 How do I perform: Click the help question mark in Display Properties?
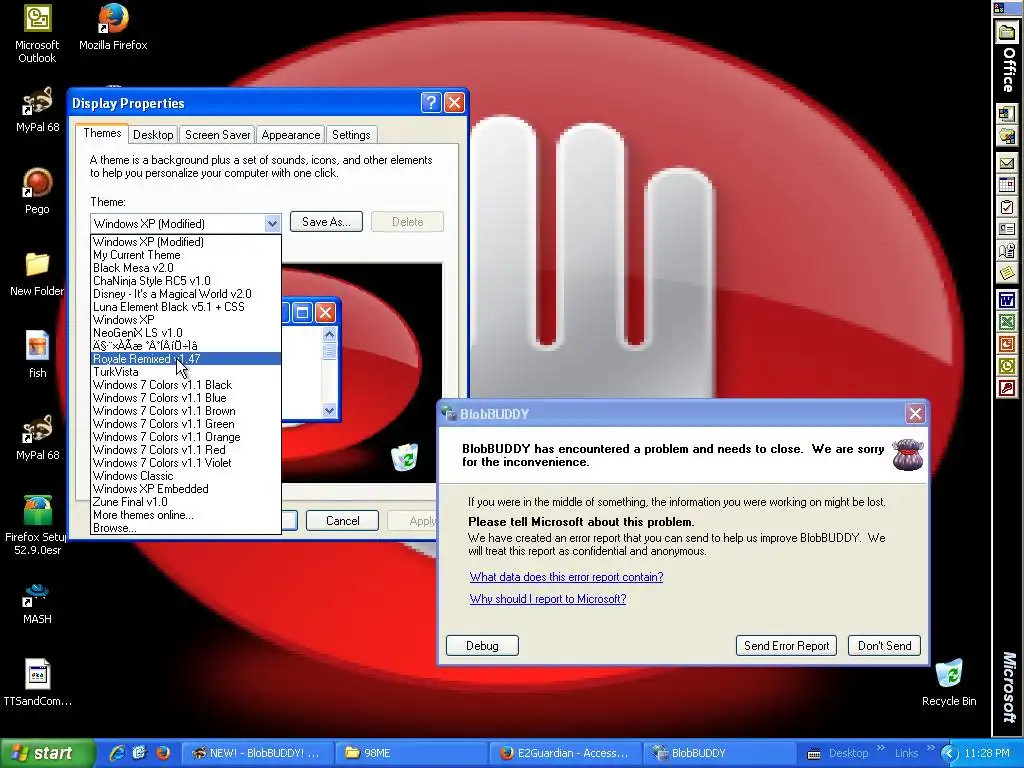(431, 103)
